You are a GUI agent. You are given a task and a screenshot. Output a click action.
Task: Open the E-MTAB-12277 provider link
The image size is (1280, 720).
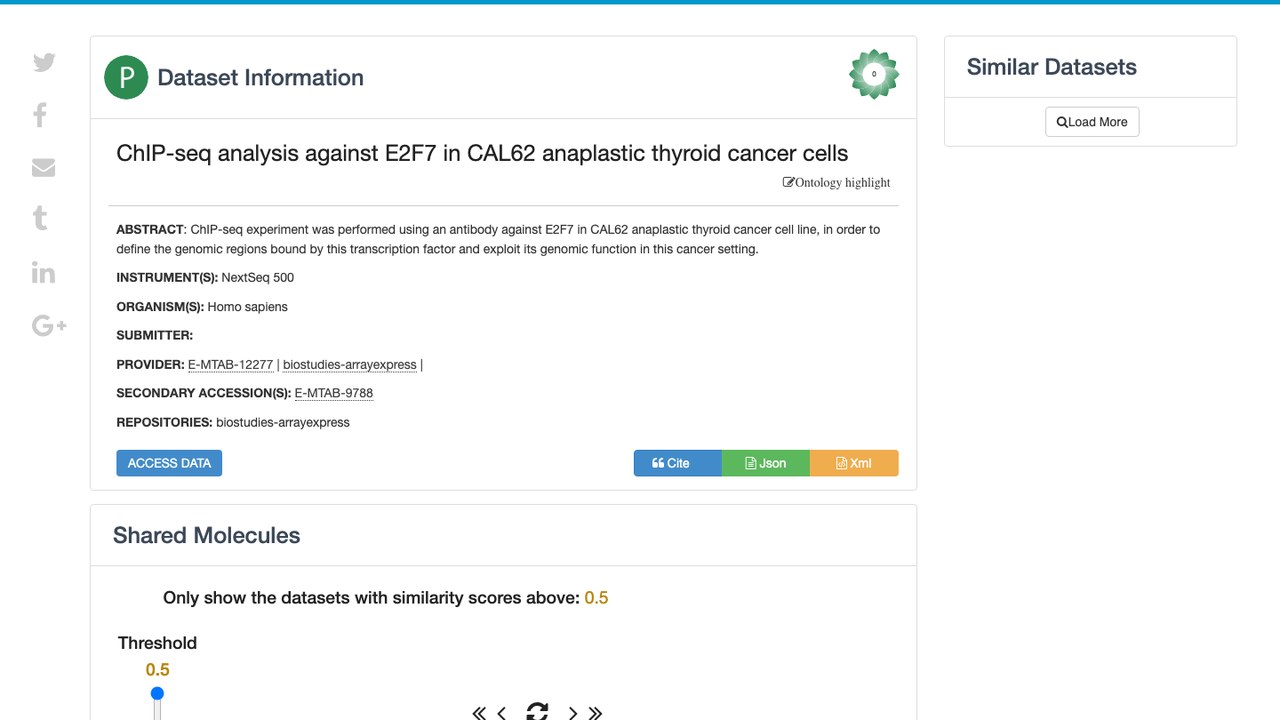point(230,365)
